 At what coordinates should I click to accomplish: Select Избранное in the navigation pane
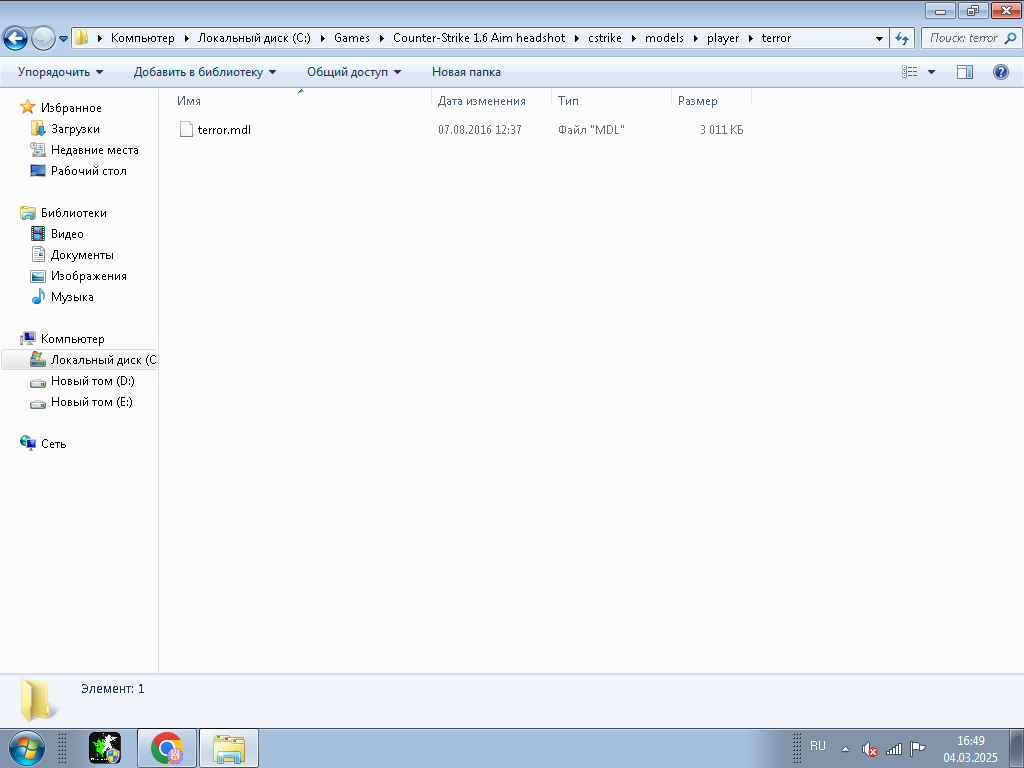71,108
